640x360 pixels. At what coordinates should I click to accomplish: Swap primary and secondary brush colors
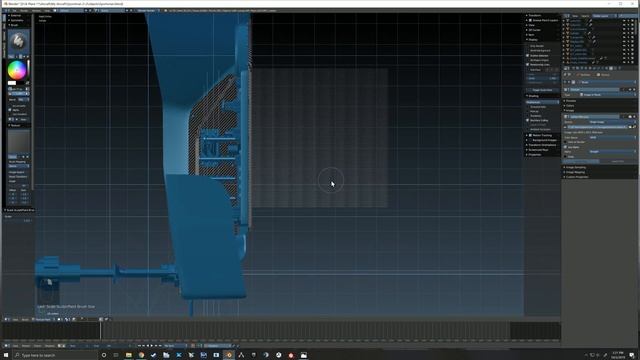[x=27, y=83]
